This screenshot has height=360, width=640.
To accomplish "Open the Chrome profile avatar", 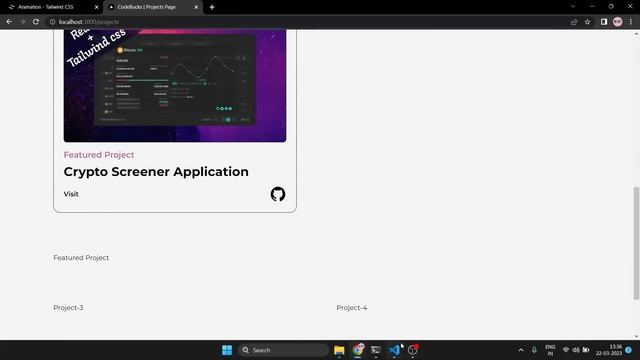I will tap(618, 22).
